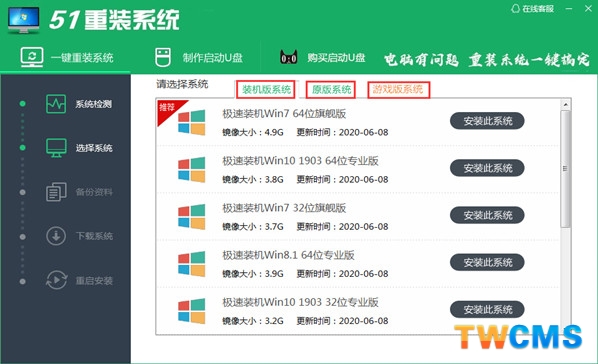This screenshot has width=598, height=364.
Task: Click the 镜像大小：3.8G text
Action: (253, 179)
